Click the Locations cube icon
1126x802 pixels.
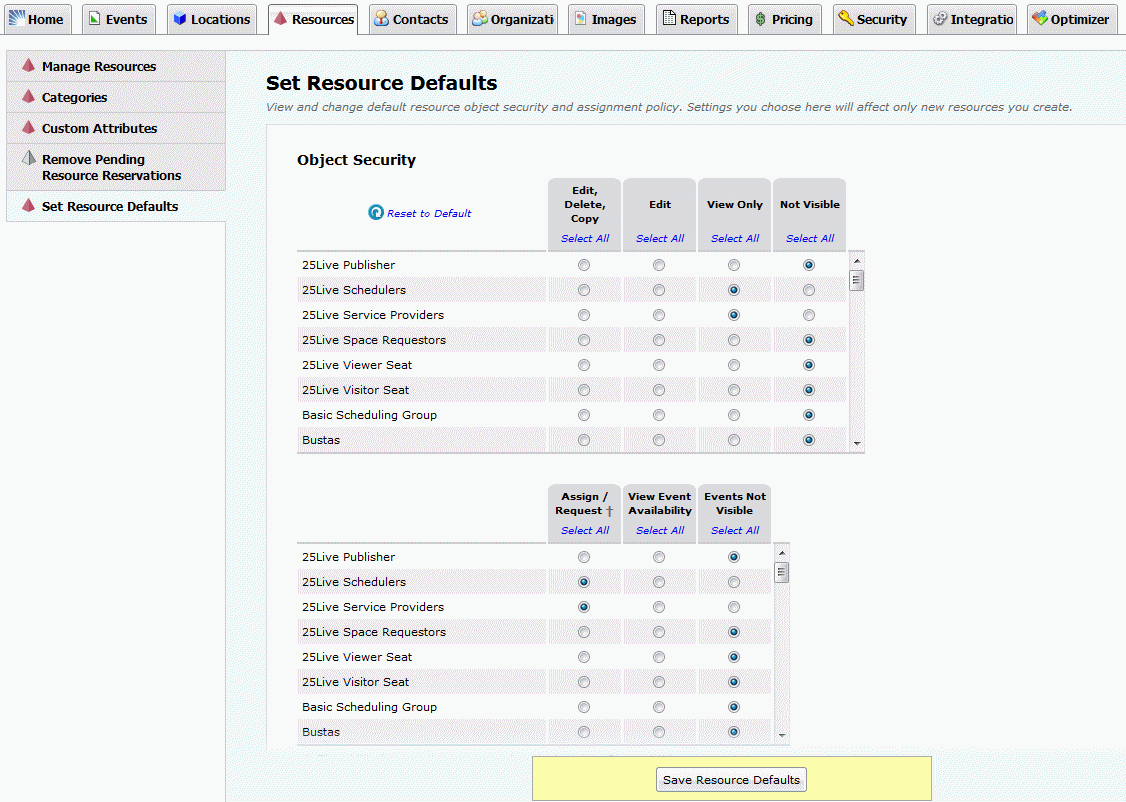click(x=180, y=19)
